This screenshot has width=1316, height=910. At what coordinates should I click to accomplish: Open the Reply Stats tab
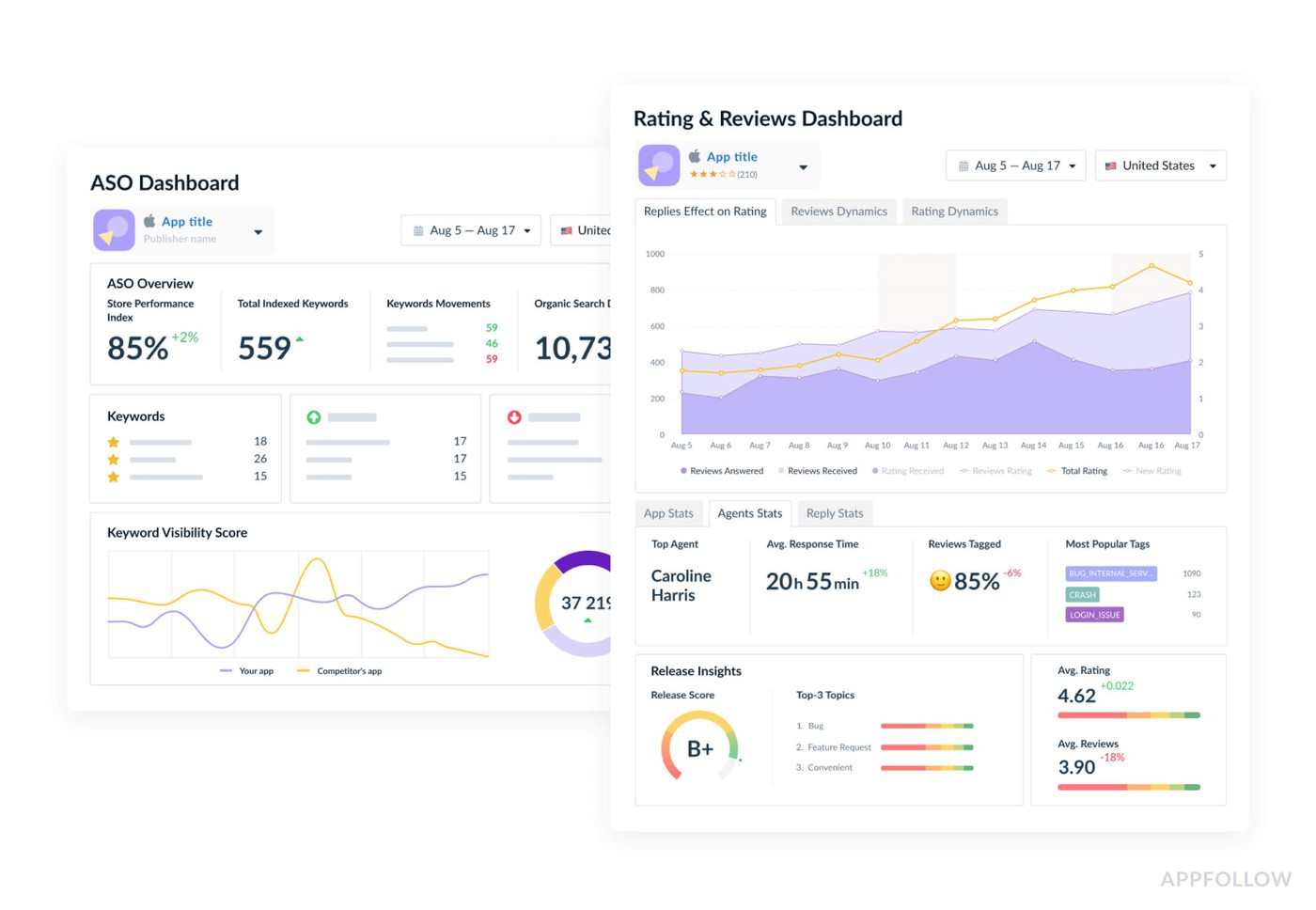click(835, 513)
